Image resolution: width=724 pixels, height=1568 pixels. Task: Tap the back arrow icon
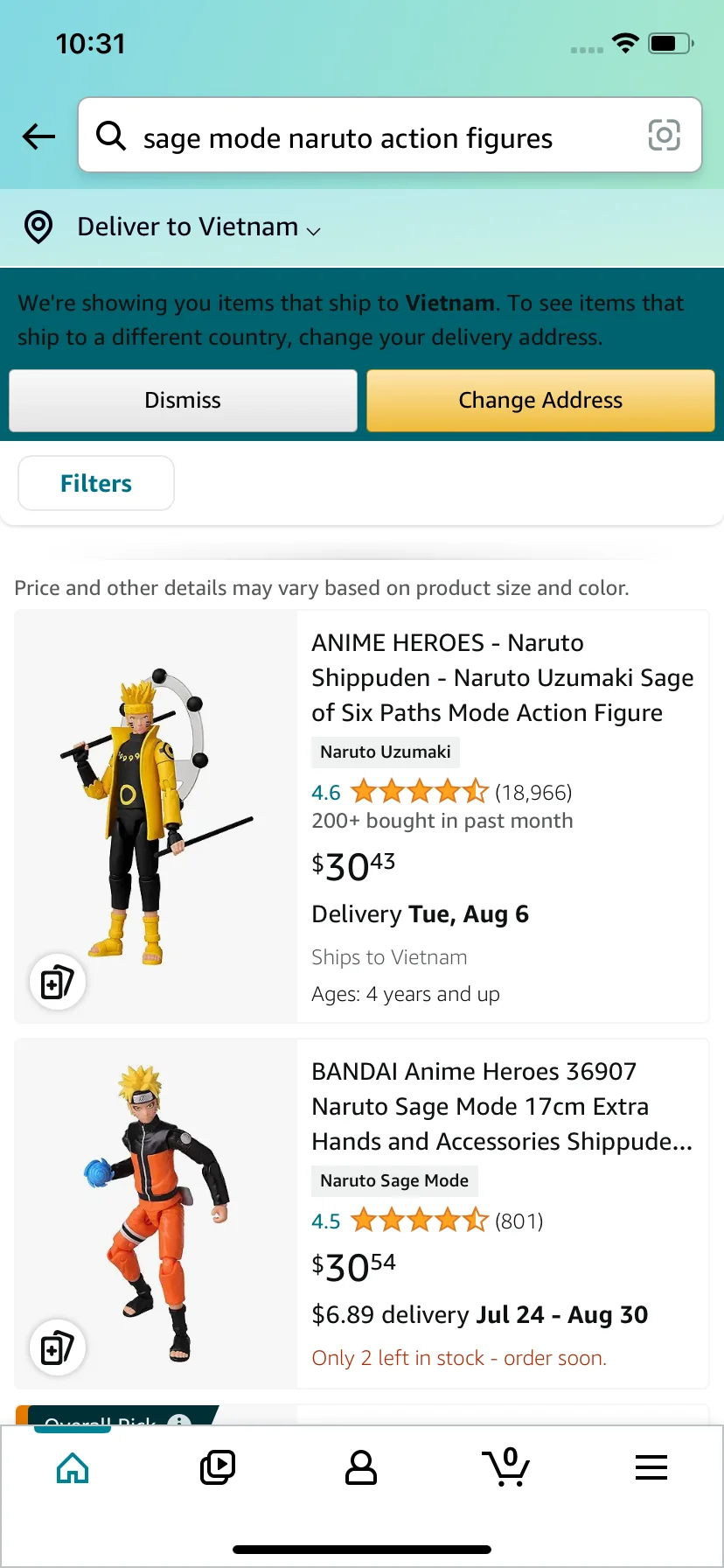click(38, 136)
